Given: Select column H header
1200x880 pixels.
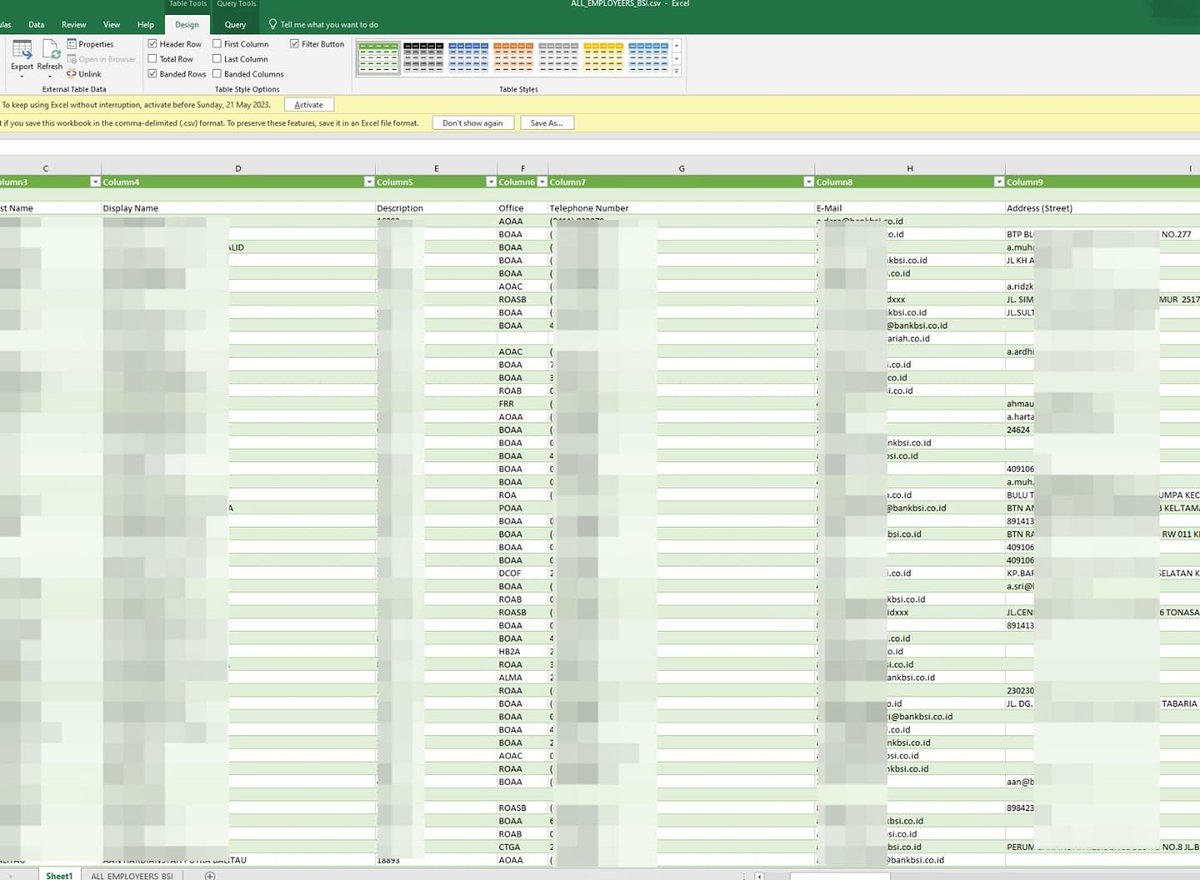Looking at the screenshot, I should tap(910, 168).
